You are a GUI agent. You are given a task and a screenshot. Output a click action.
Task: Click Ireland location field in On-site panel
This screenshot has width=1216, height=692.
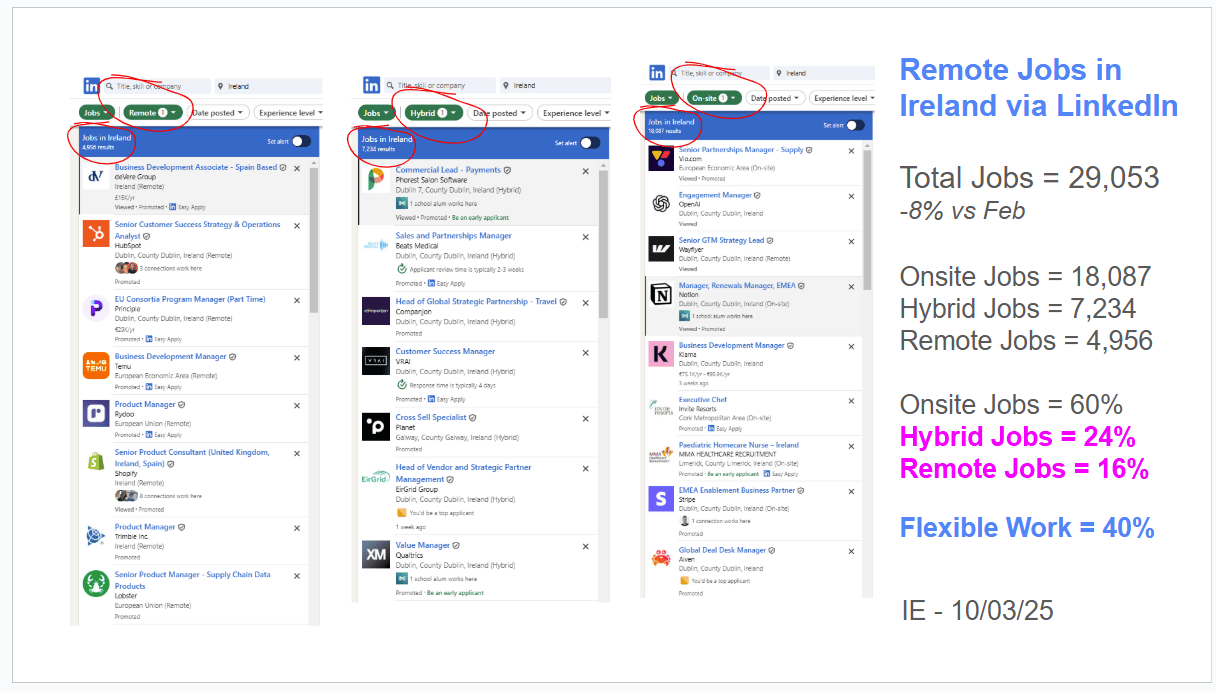(822, 73)
